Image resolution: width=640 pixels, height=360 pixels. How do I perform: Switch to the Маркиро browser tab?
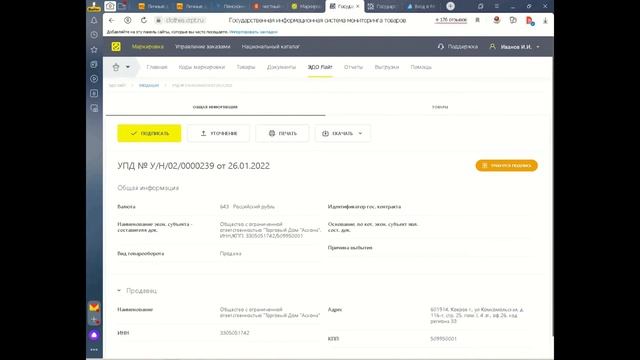click(306, 6)
